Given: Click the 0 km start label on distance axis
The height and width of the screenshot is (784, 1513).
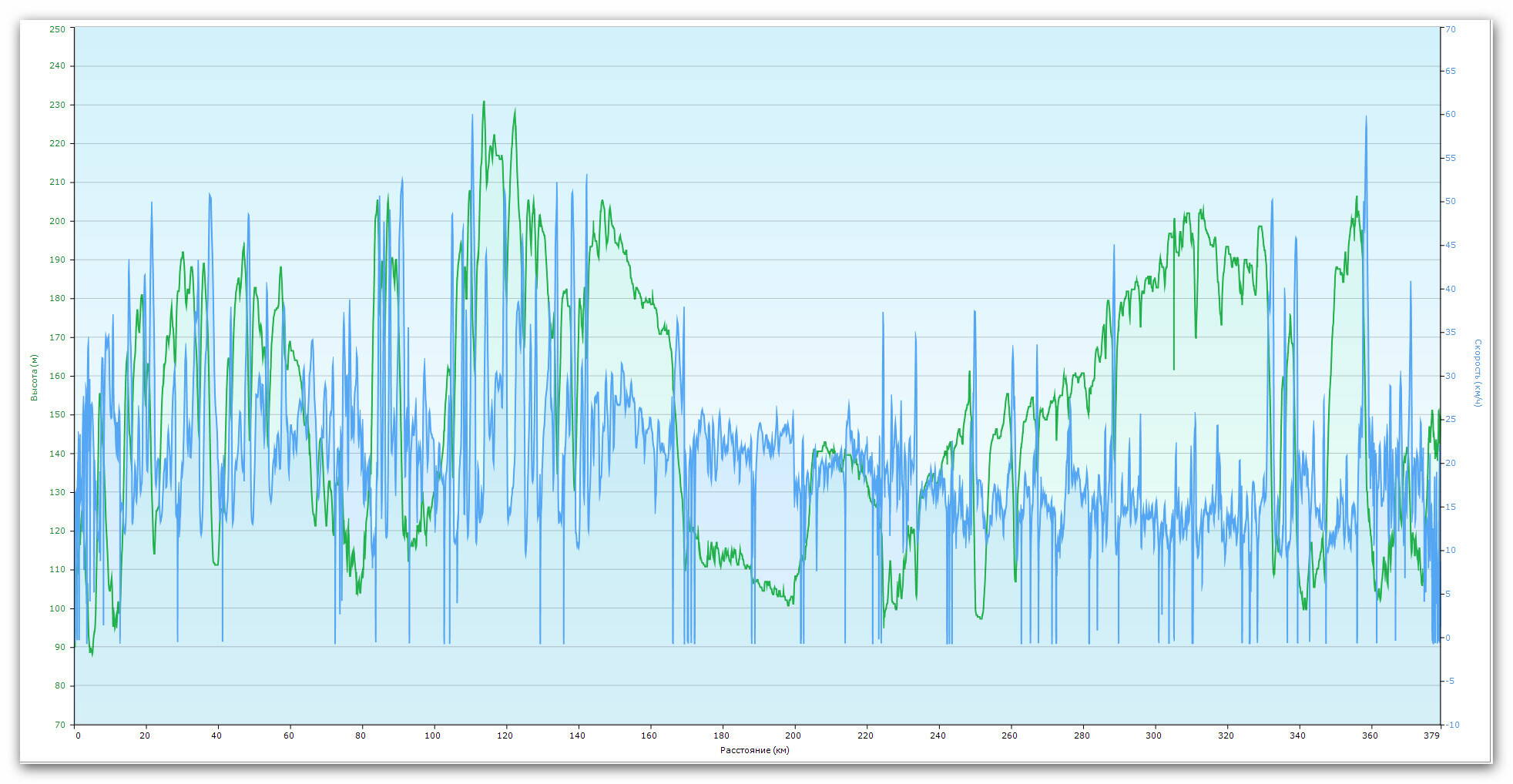Looking at the screenshot, I should pyautogui.click(x=77, y=735).
